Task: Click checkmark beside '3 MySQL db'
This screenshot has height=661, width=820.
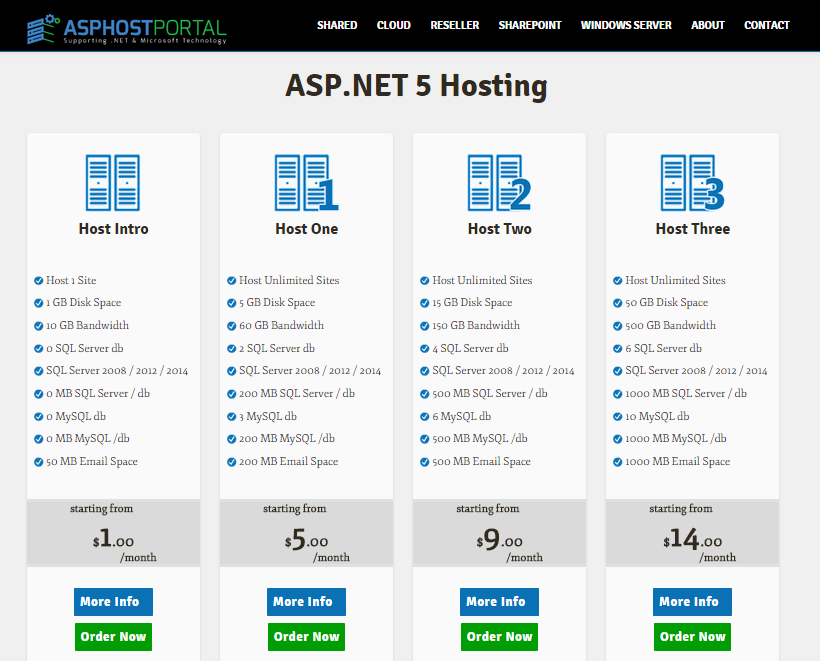Action: [231, 416]
